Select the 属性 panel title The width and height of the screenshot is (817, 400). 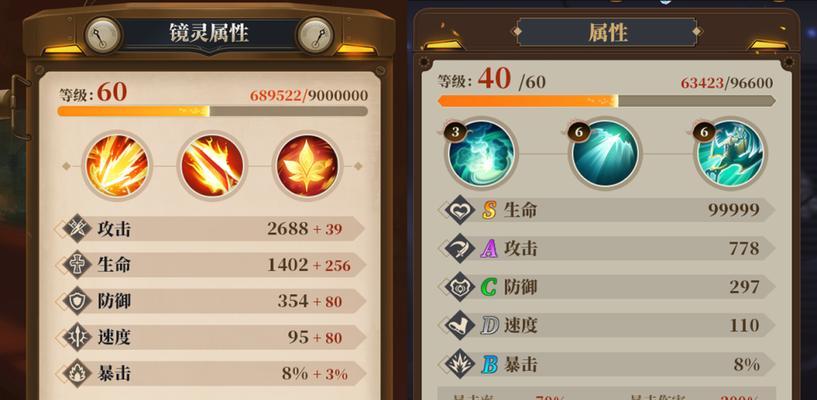tap(607, 33)
